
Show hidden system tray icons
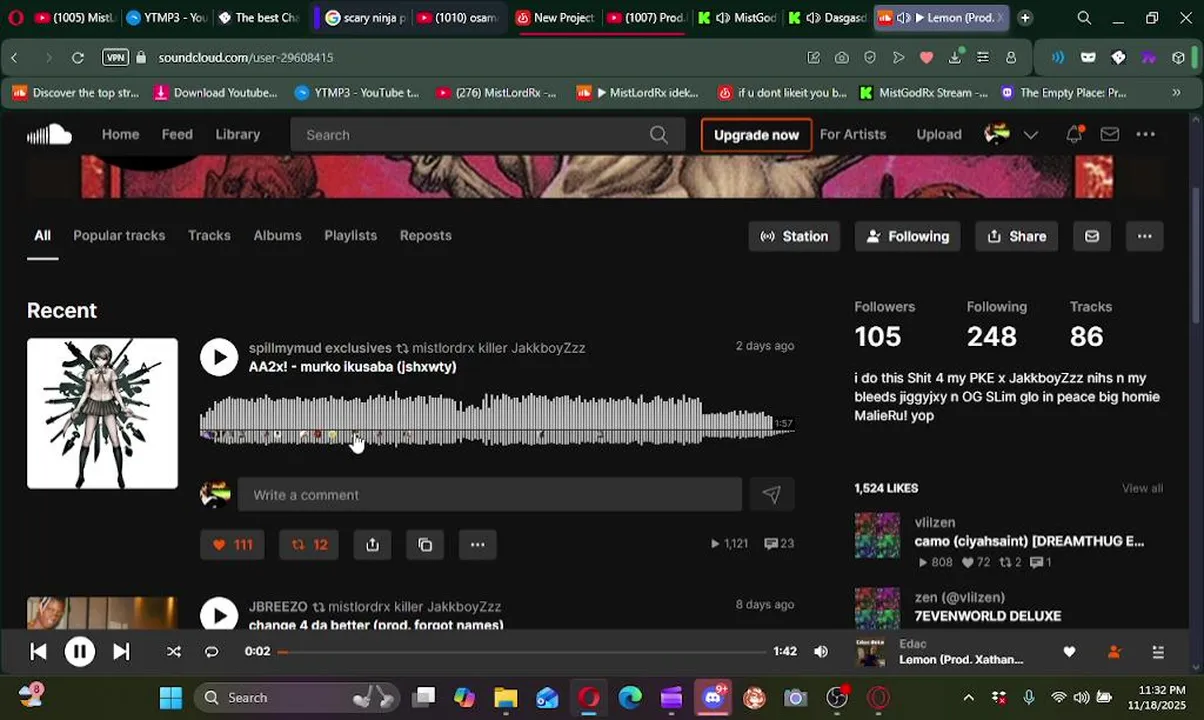point(968,697)
